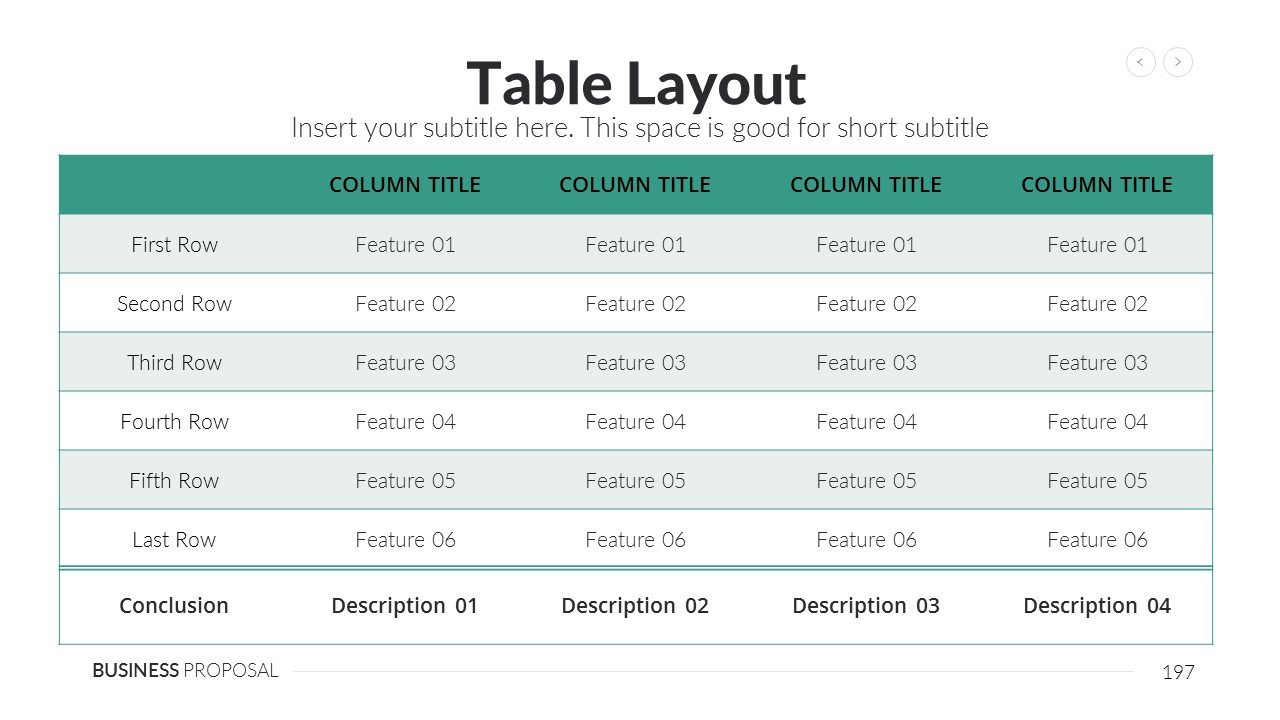Click the subtitle placeholder text

pyautogui.click(x=639, y=128)
